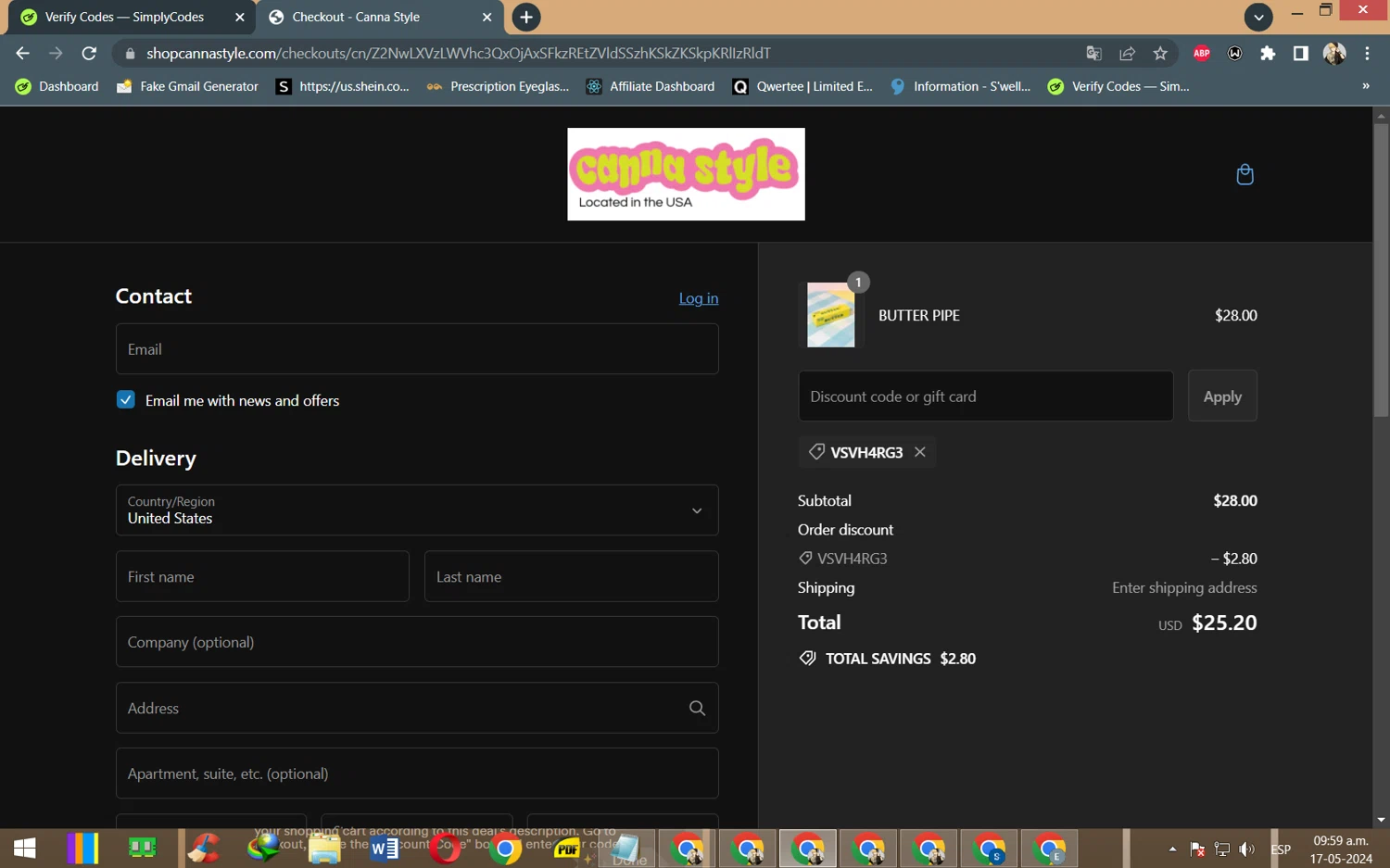Click the Discount code or gift card field

pos(986,396)
